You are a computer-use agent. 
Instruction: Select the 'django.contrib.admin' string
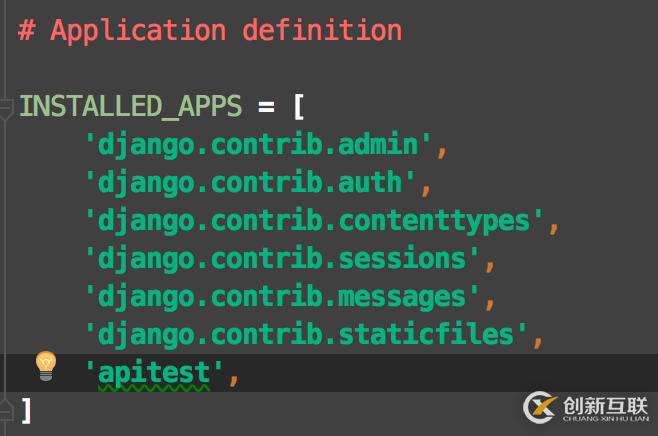(259, 145)
